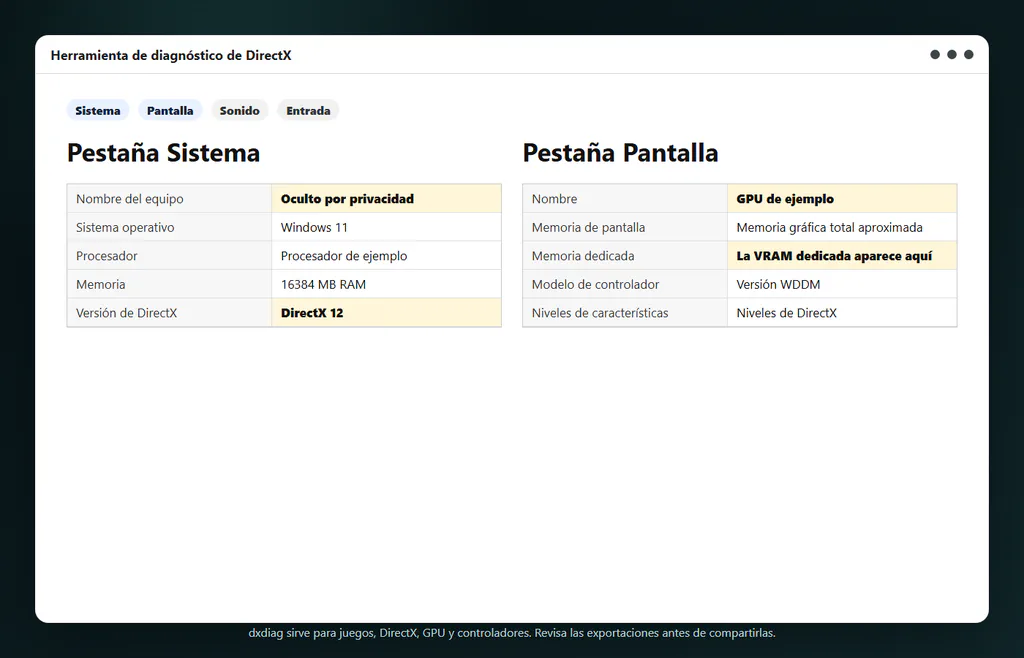Select the Sonido tab
This screenshot has height=658, width=1024.
click(x=240, y=110)
